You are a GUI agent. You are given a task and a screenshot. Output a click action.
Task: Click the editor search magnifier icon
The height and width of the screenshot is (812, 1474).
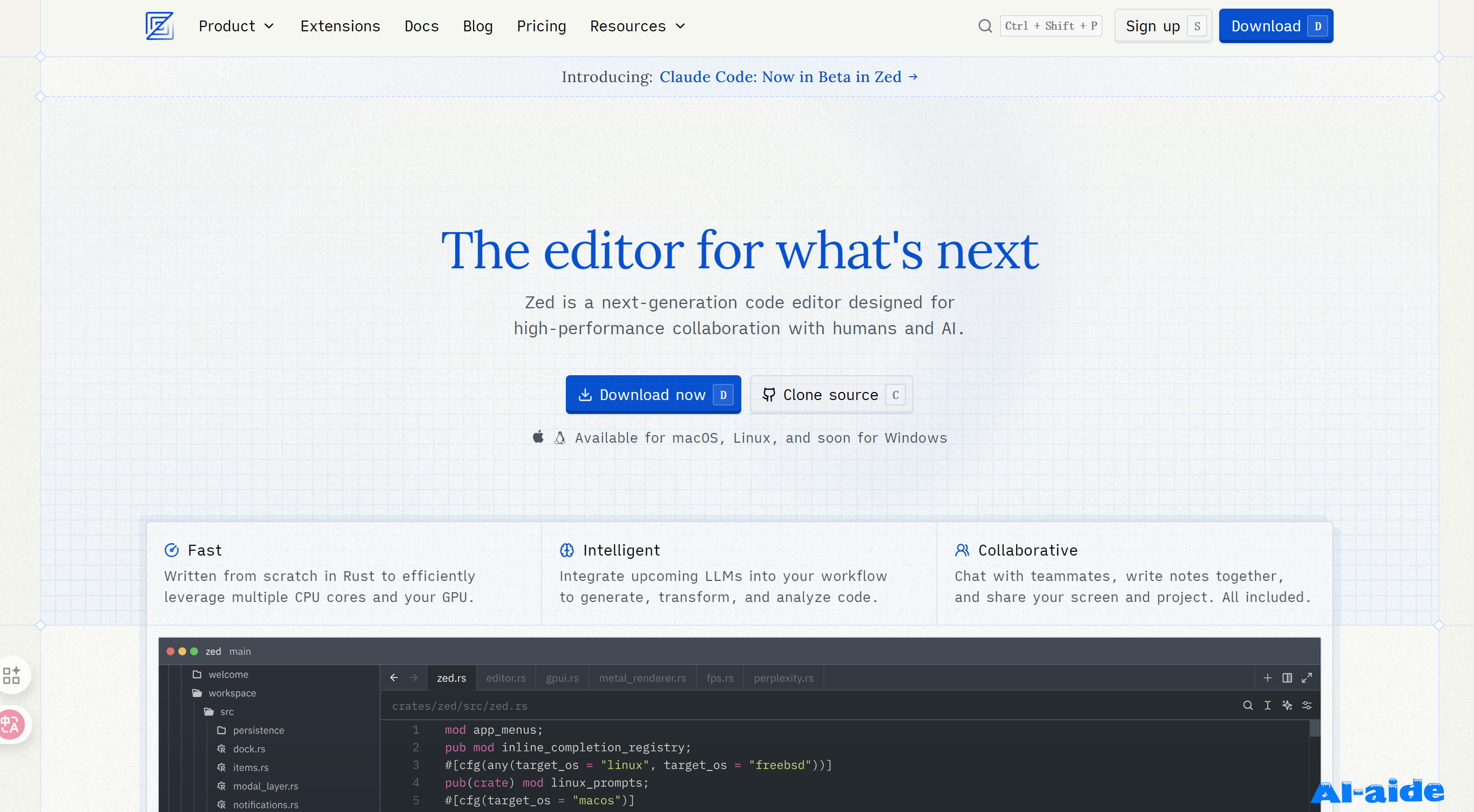1248,706
